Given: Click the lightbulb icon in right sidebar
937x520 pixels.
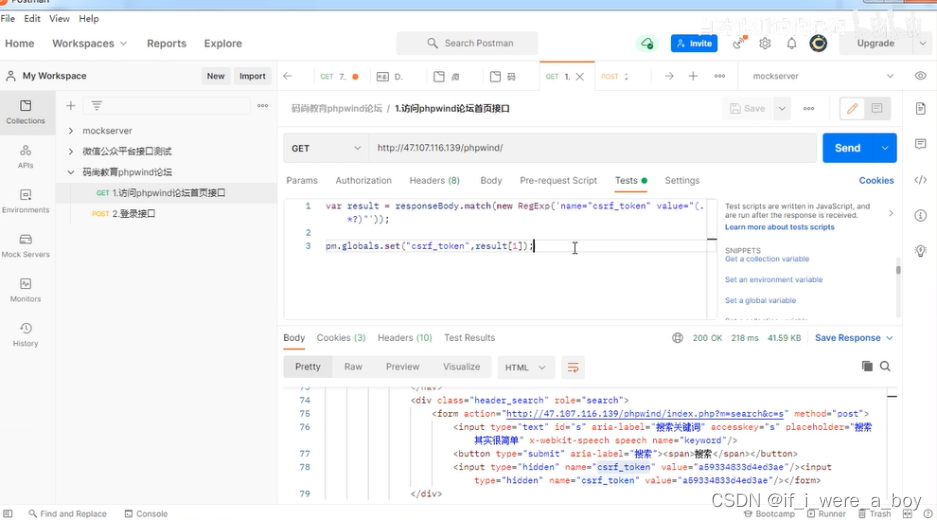Looking at the screenshot, I should coord(920,250).
